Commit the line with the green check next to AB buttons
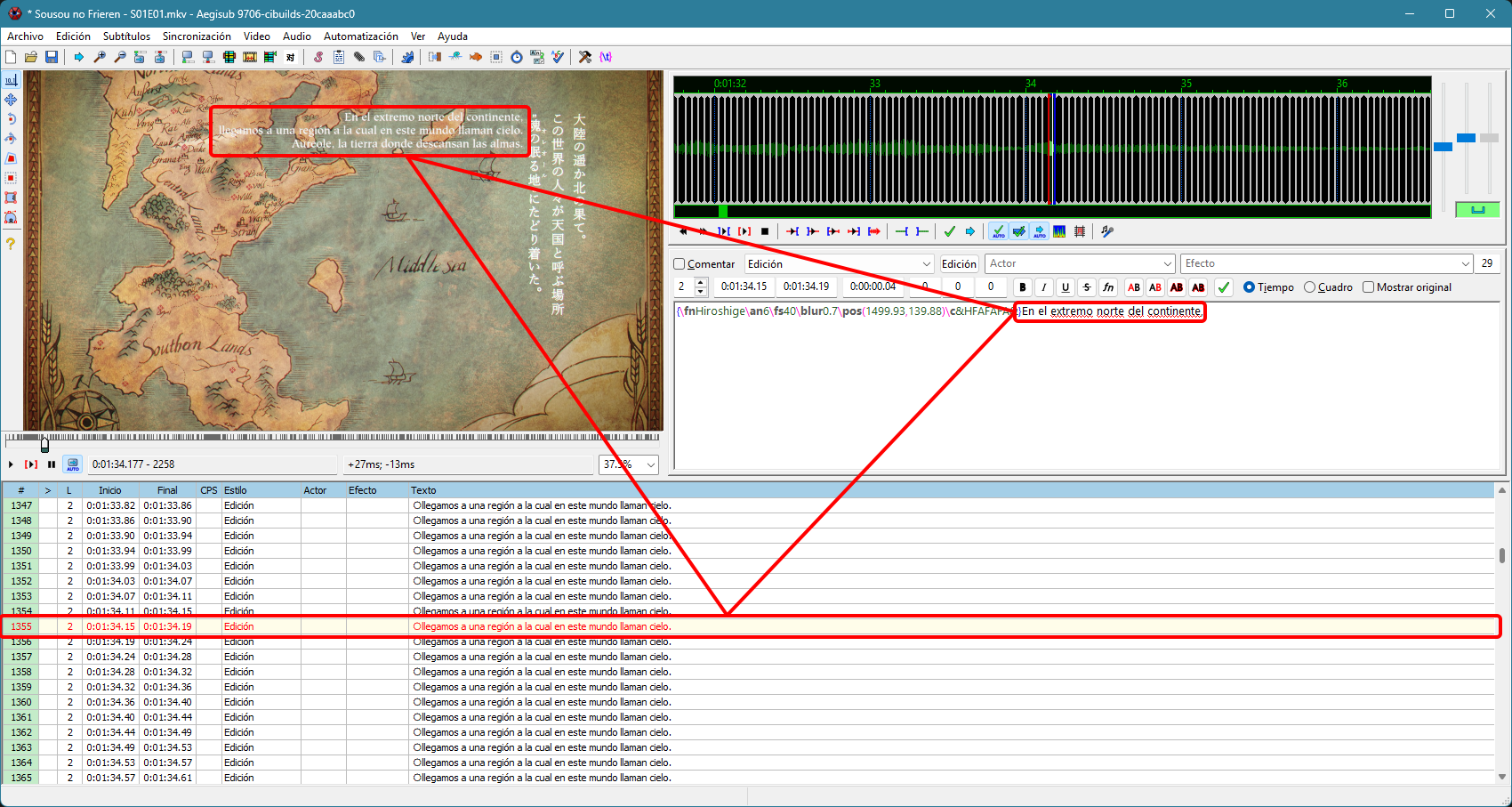 tap(1224, 287)
